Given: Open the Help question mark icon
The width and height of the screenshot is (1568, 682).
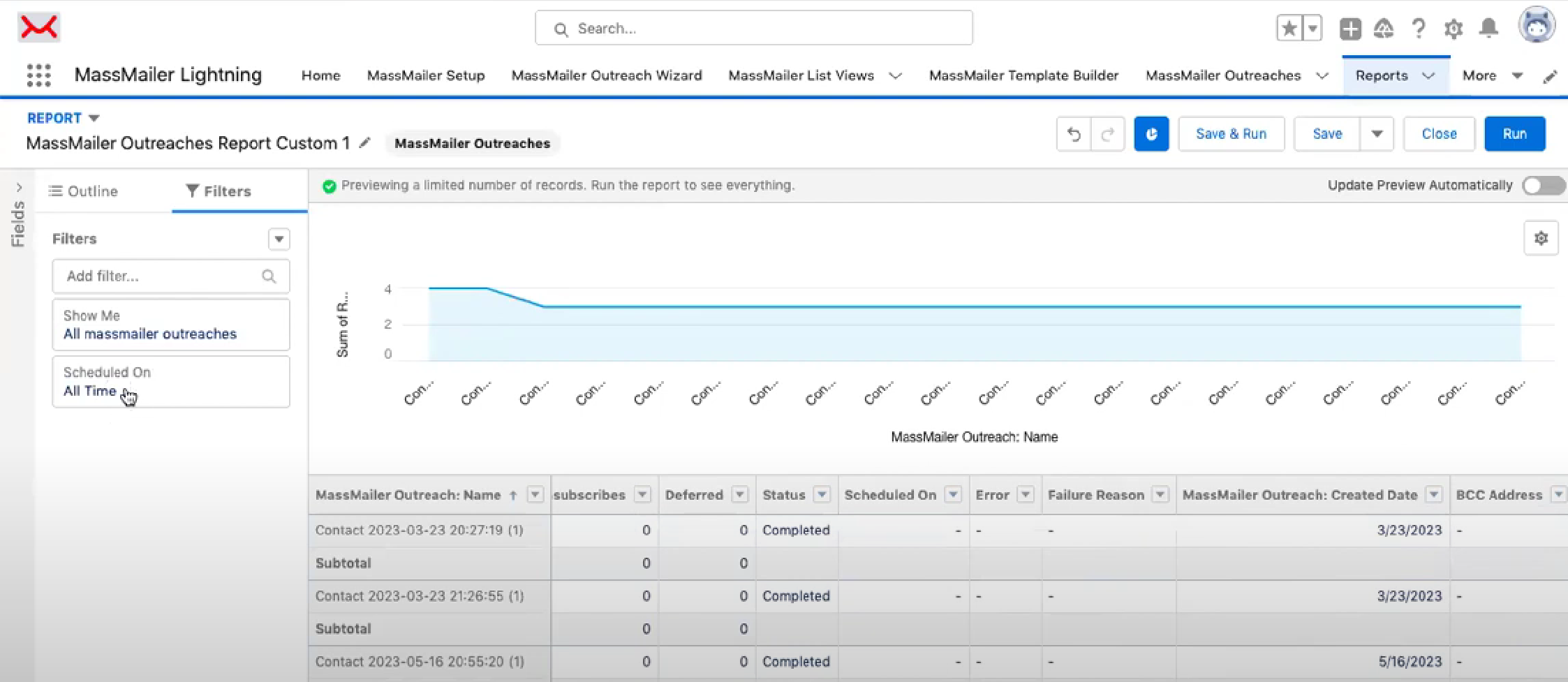Looking at the screenshot, I should pyautogui.click(x=1419, y=29).
